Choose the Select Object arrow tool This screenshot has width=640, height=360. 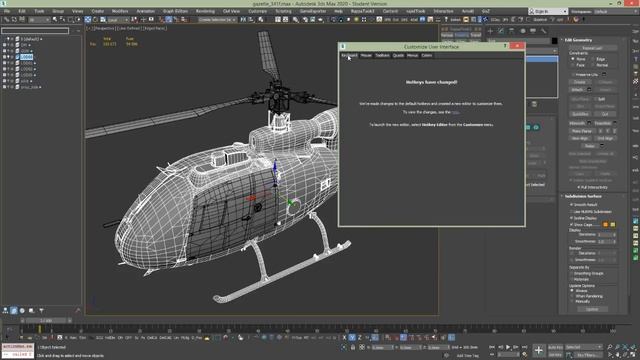pyautogui.click(x=55, y=20)
